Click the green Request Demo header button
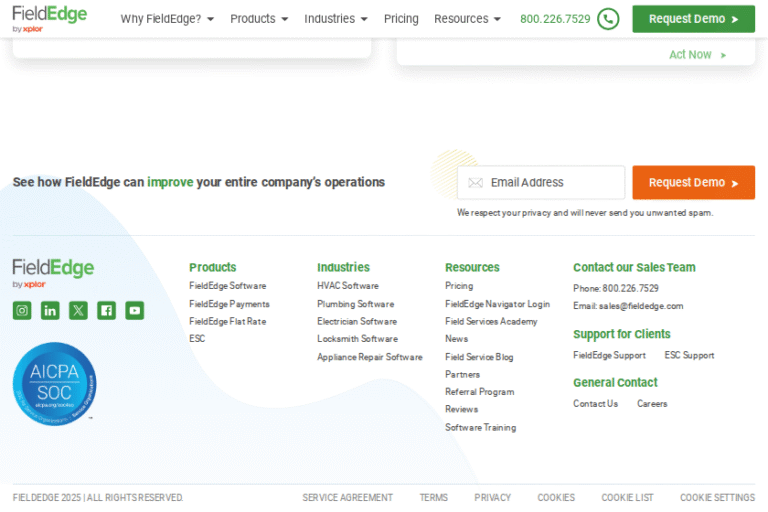The height and width of the screenshot is (512, 768). point(693,19)
